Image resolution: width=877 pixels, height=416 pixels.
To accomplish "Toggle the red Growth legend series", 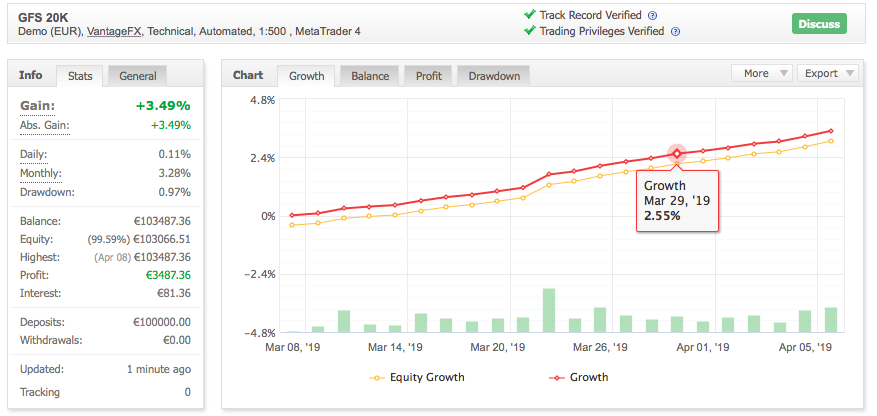I will 579,377.
